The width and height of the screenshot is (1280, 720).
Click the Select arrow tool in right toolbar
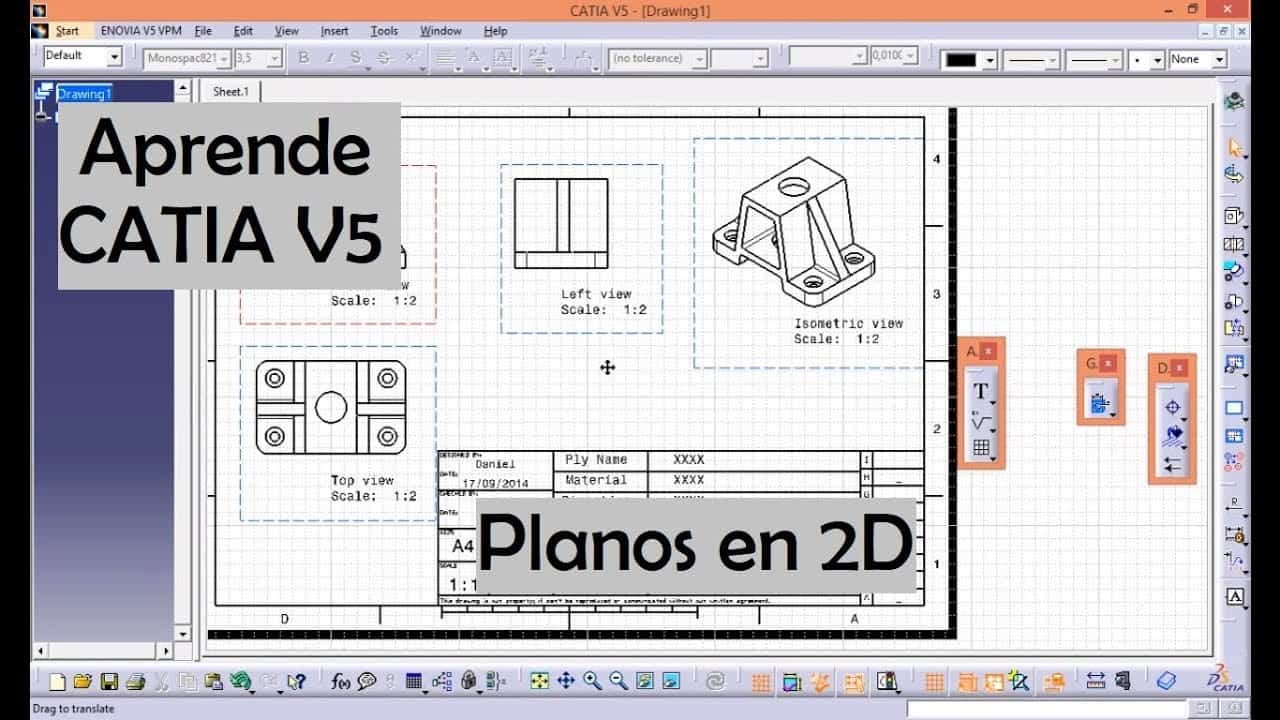(1235, 148)
